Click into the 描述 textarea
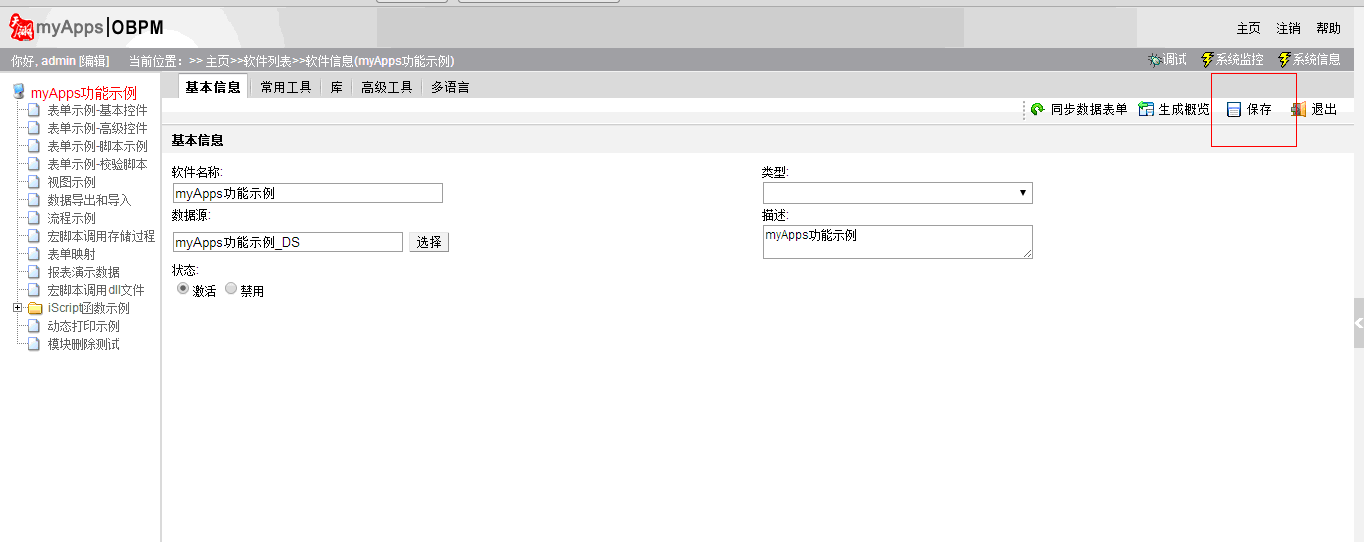 (x=897, y=241)
